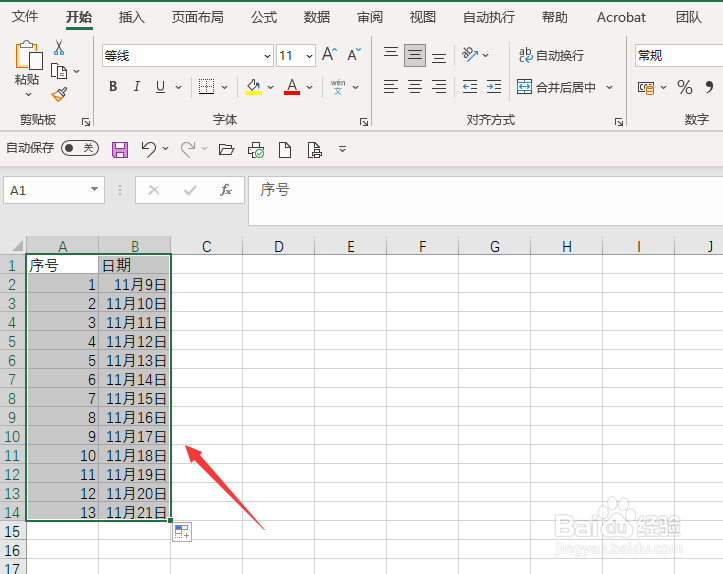
Task: Center text horizontally
Action: click(415, 87)
